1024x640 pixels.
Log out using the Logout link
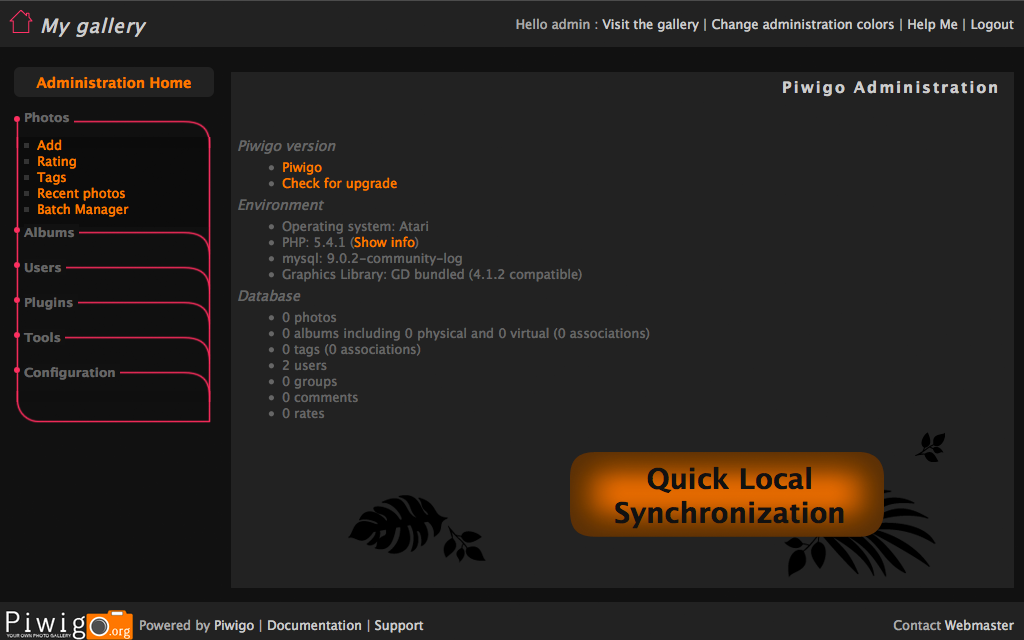(x=991, y=24)
